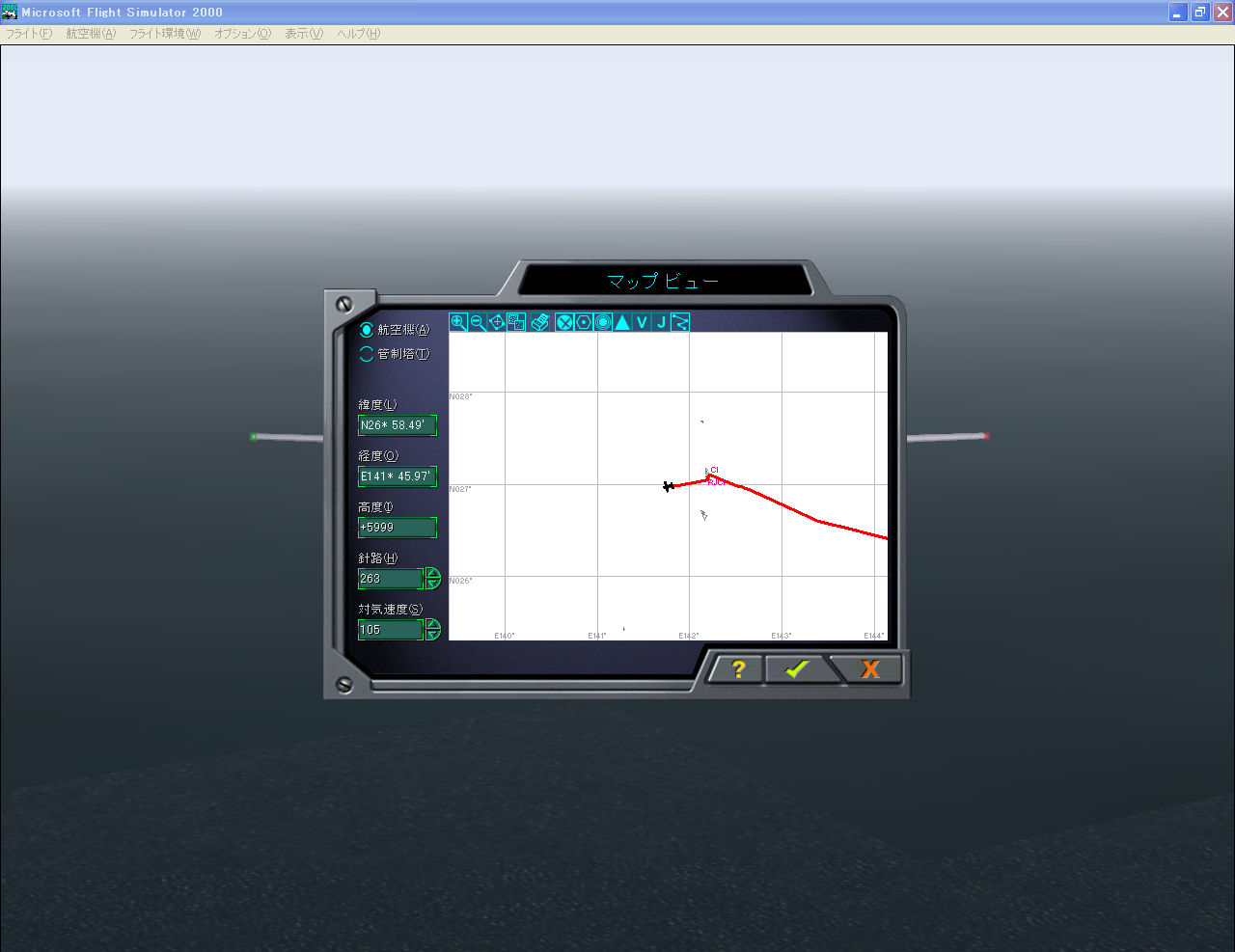Open the ヘルプ(H) menu
The width and height of the screenshot is (1235, 952).
[x=358, y=34]
